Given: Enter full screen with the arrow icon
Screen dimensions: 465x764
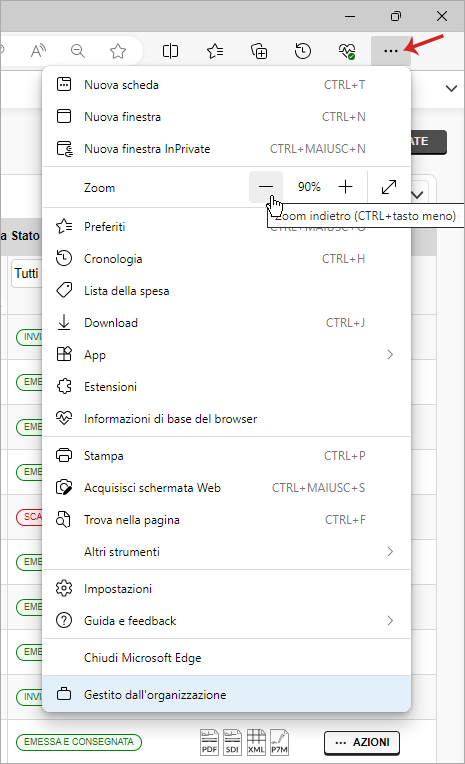Looking at the screenshot, I should coord(388,187).
